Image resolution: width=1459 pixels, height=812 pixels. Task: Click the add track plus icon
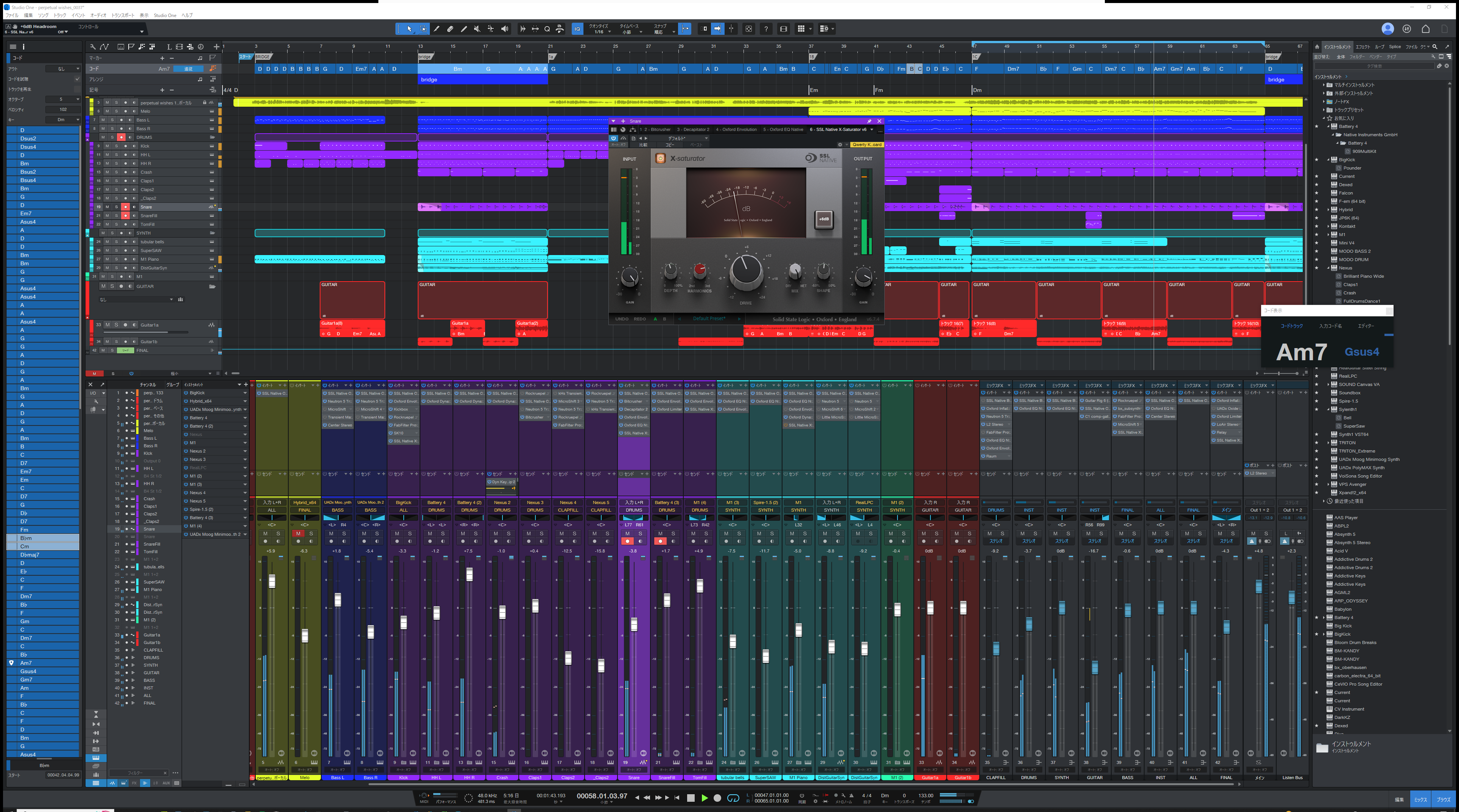pos(216,47)
